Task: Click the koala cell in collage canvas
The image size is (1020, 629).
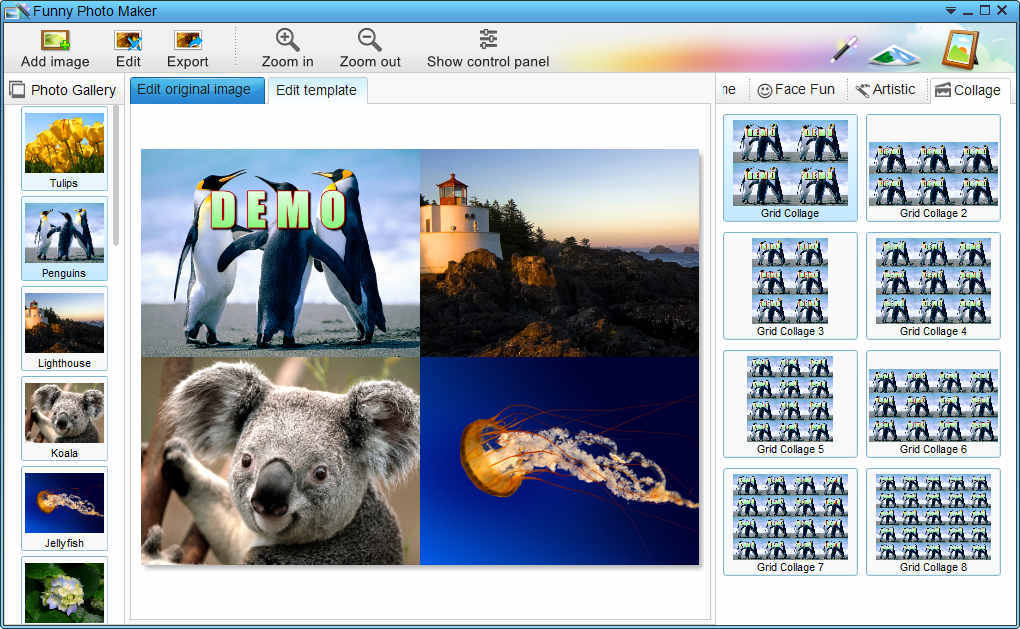Action: coord(280,461)
